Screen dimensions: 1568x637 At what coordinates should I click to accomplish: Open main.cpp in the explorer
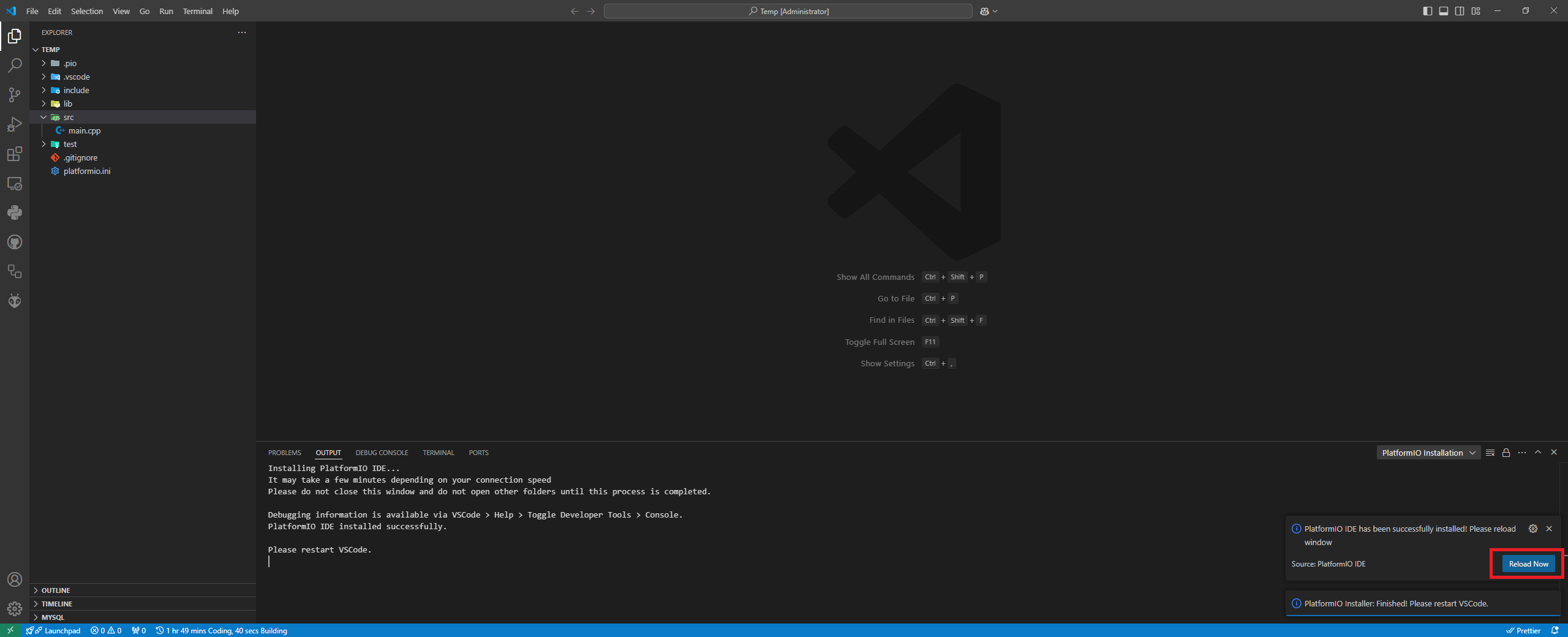[143, 130]
